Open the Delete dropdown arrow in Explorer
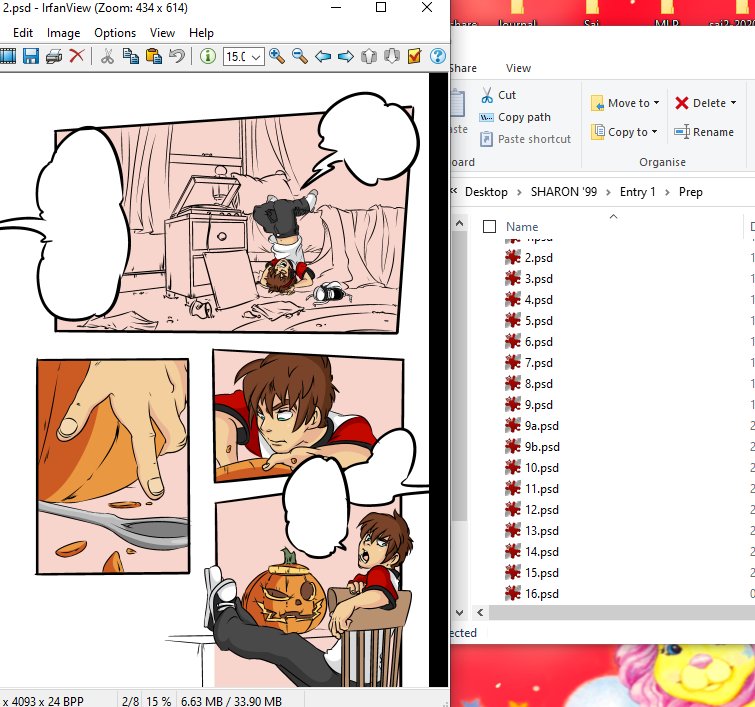 coord(733,103)
